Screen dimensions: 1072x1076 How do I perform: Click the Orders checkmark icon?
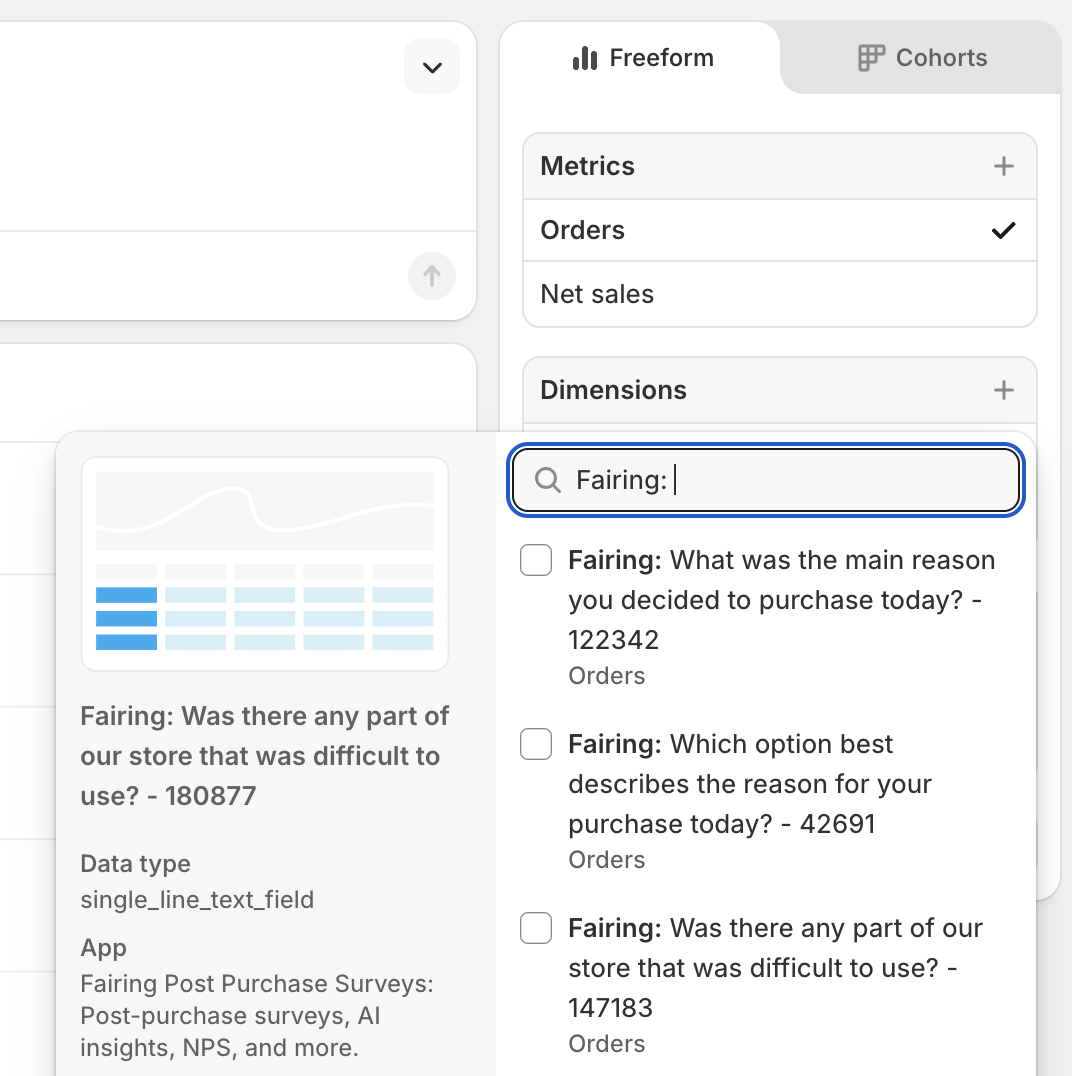[1003, 230]
